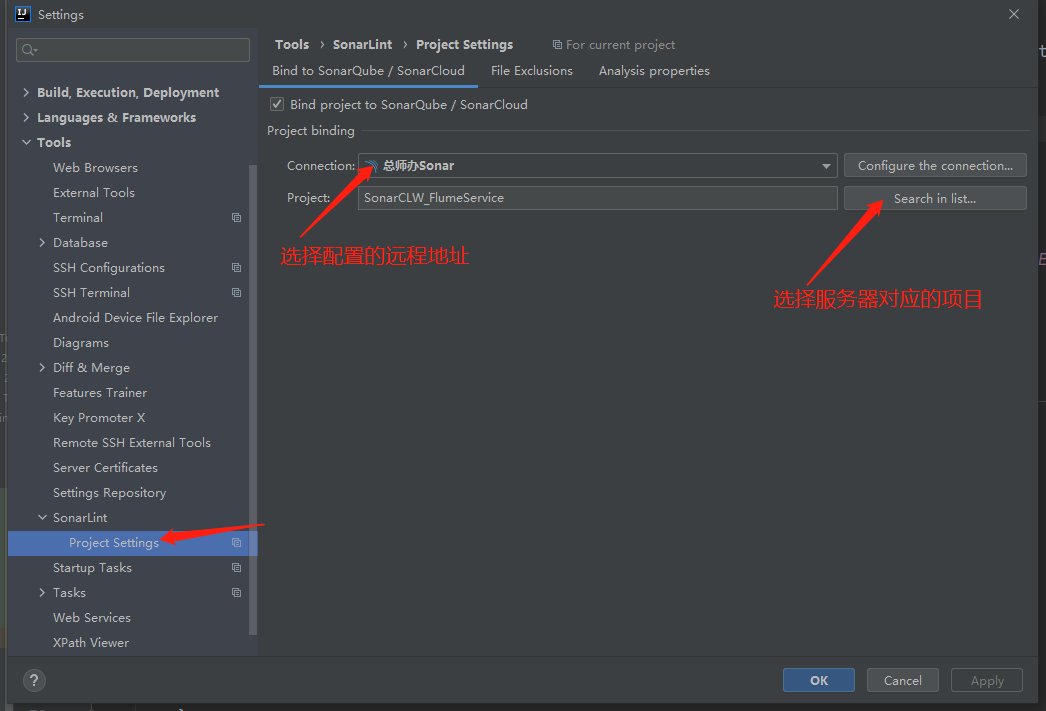This screenshot has width=1046, height=711.
Task: Expand the Diff & Merge node
Action: pyautogui.click(x=42, y=368)
